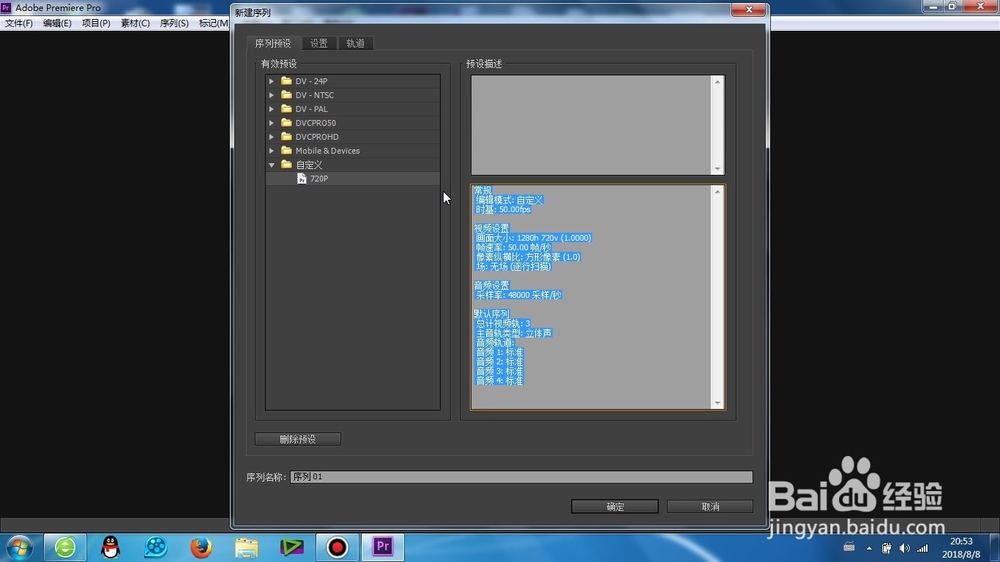Expand the Mobile & Devices folder
Screen dimensions: 1000x562
pyautogui.click(x=272, y=151)
